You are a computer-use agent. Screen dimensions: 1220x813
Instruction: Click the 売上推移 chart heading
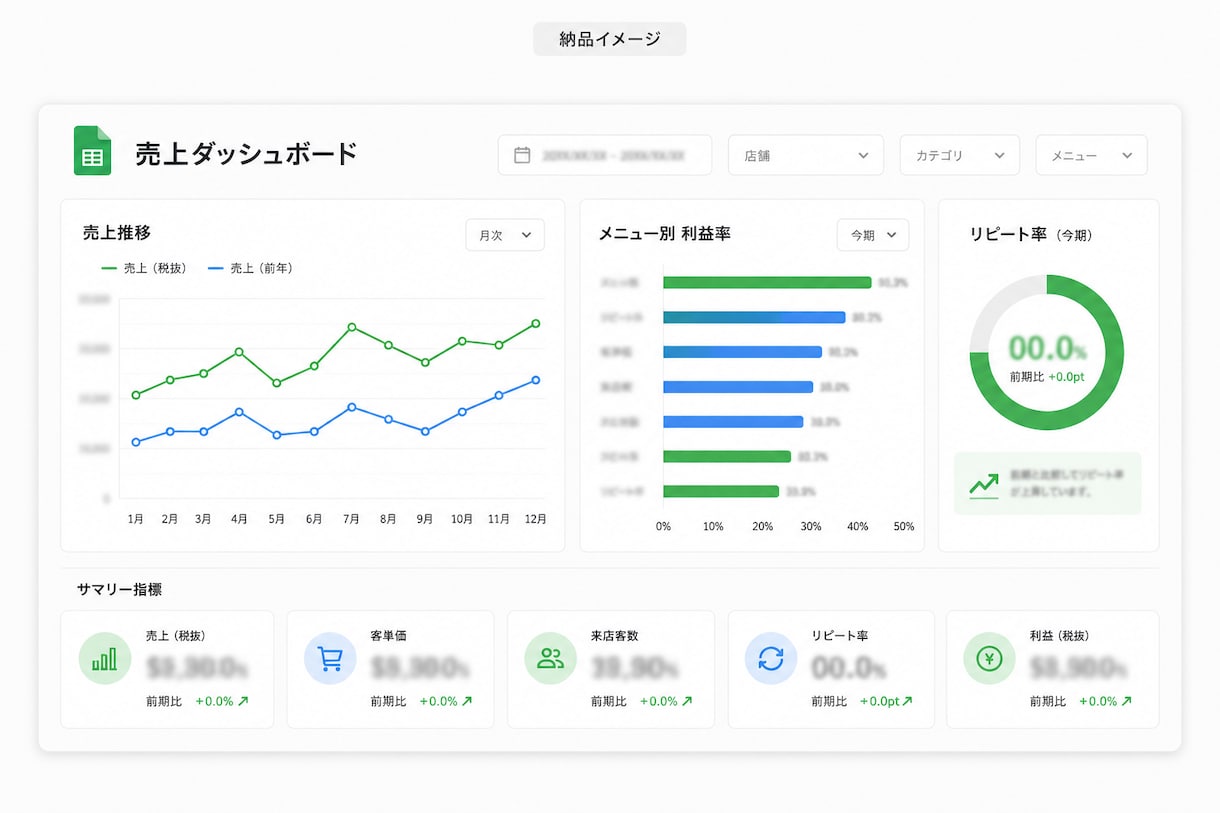click(117, 233)
